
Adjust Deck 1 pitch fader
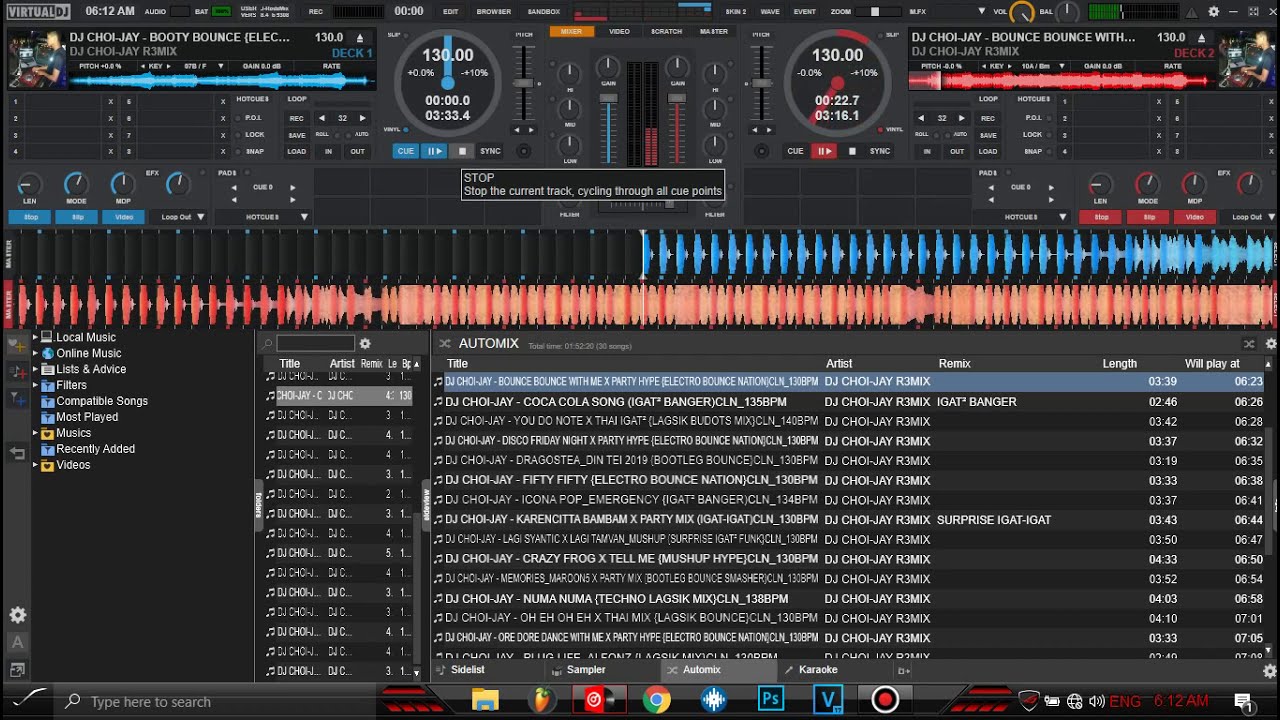[524, 82]
